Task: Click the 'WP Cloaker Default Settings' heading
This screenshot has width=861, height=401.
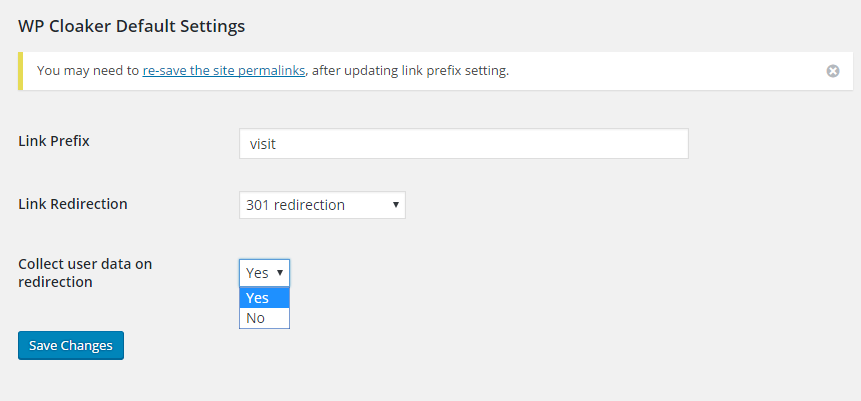Action: pos(131,26)
